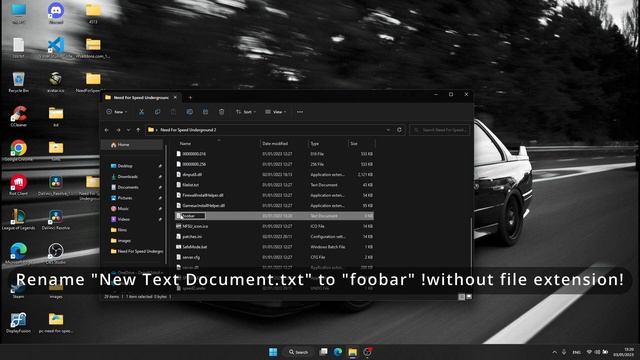This screenshot has height=360, width=640.
Task: Select the Microsoft Edge desktop shortcut
Action: (18, 253)
